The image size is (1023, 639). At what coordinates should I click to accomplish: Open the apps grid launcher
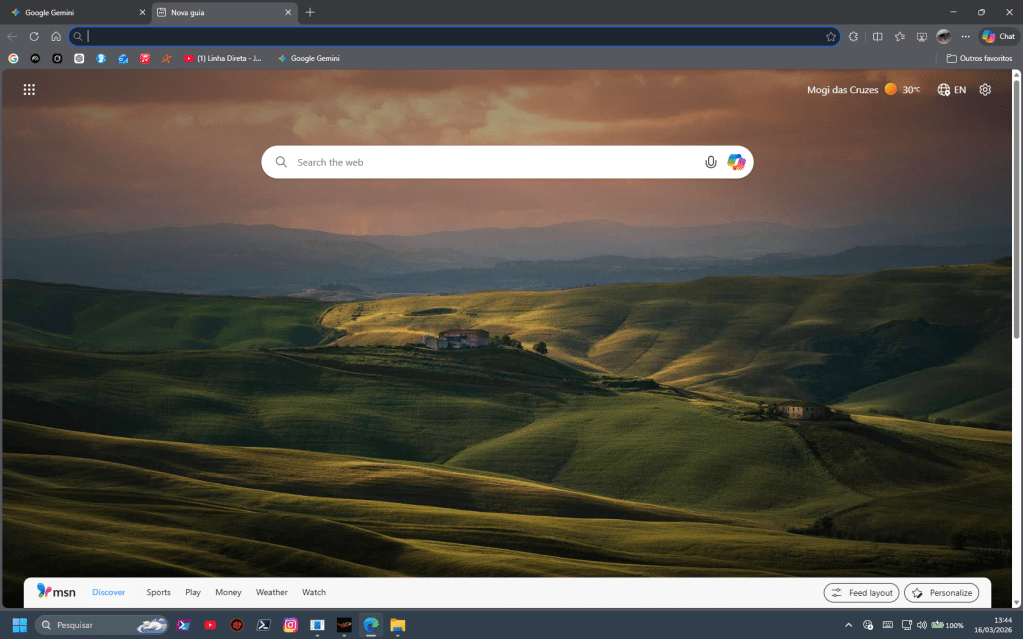point(29,90)
